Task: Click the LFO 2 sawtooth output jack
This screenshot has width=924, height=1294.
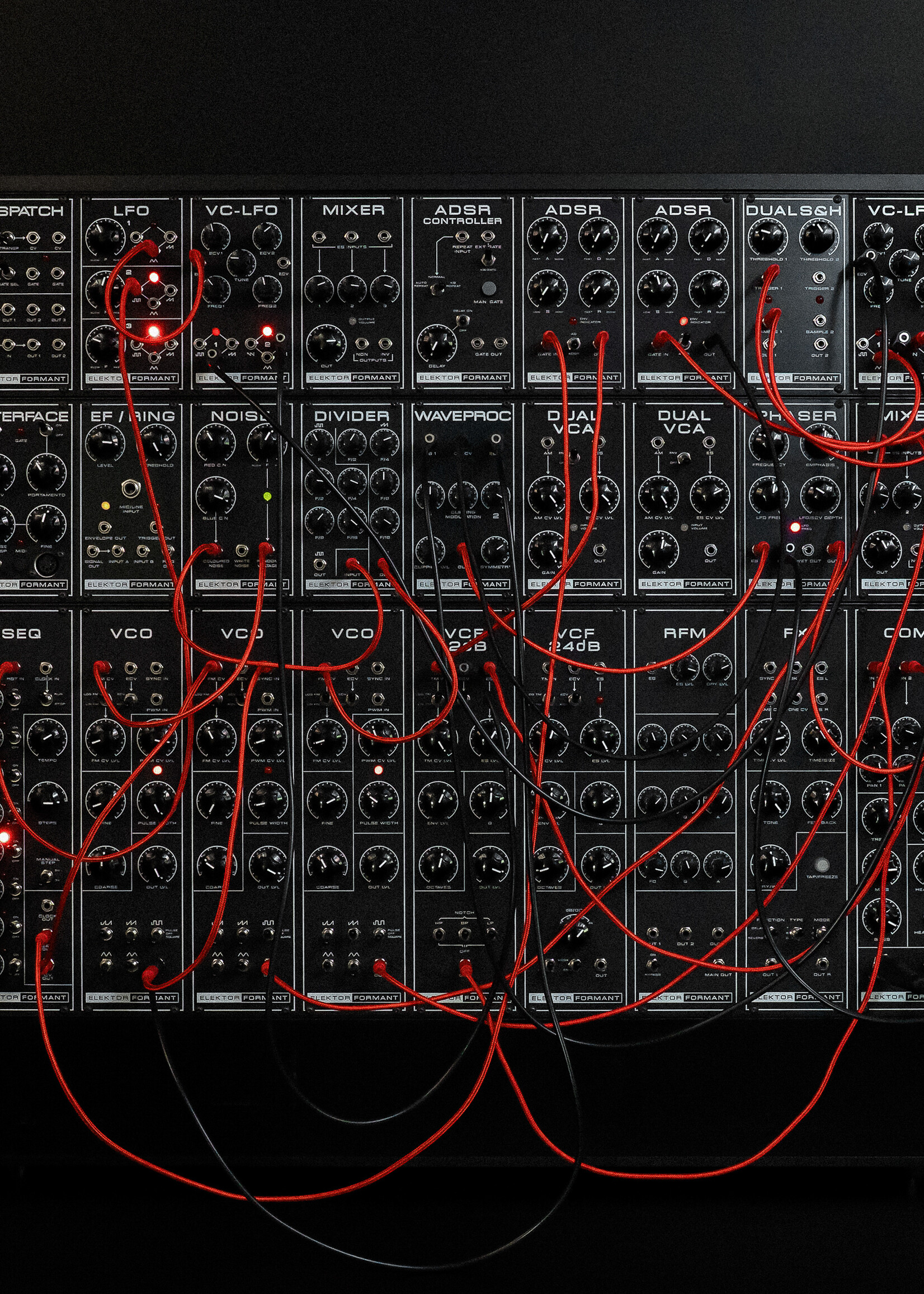Action: (171, 290)
